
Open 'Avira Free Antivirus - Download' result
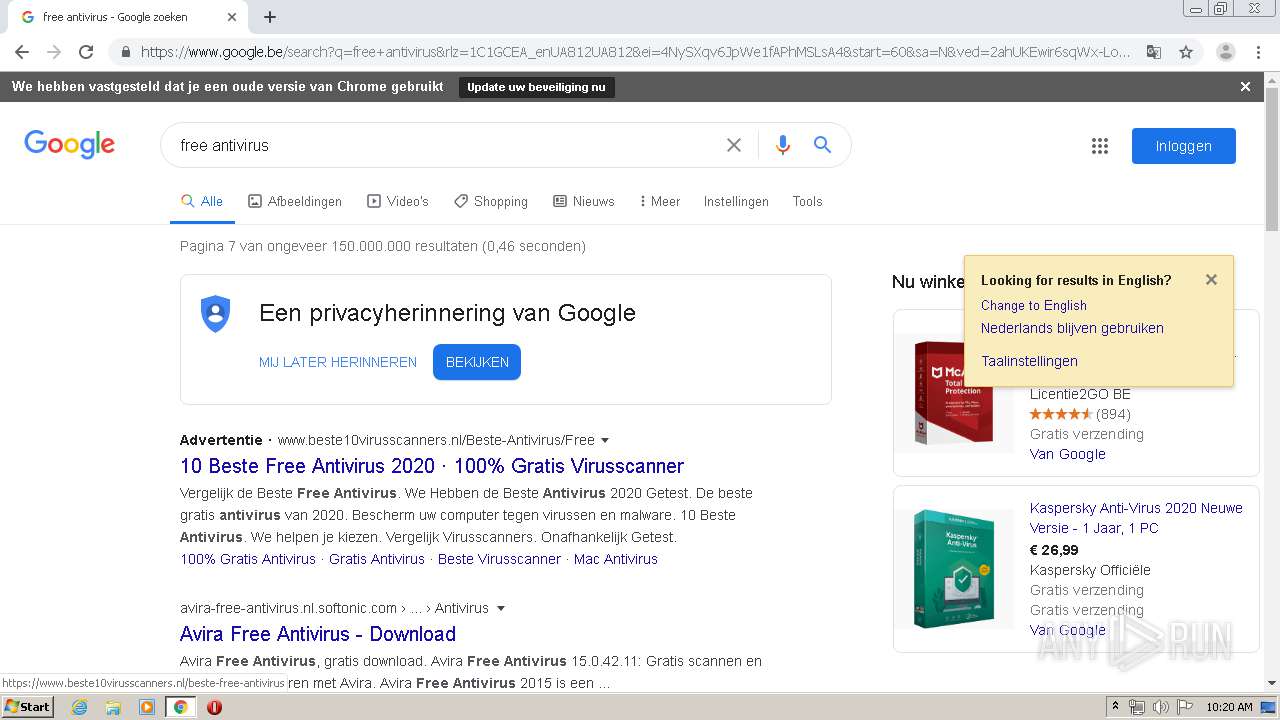pyautogui.click(x=318, y=634)
